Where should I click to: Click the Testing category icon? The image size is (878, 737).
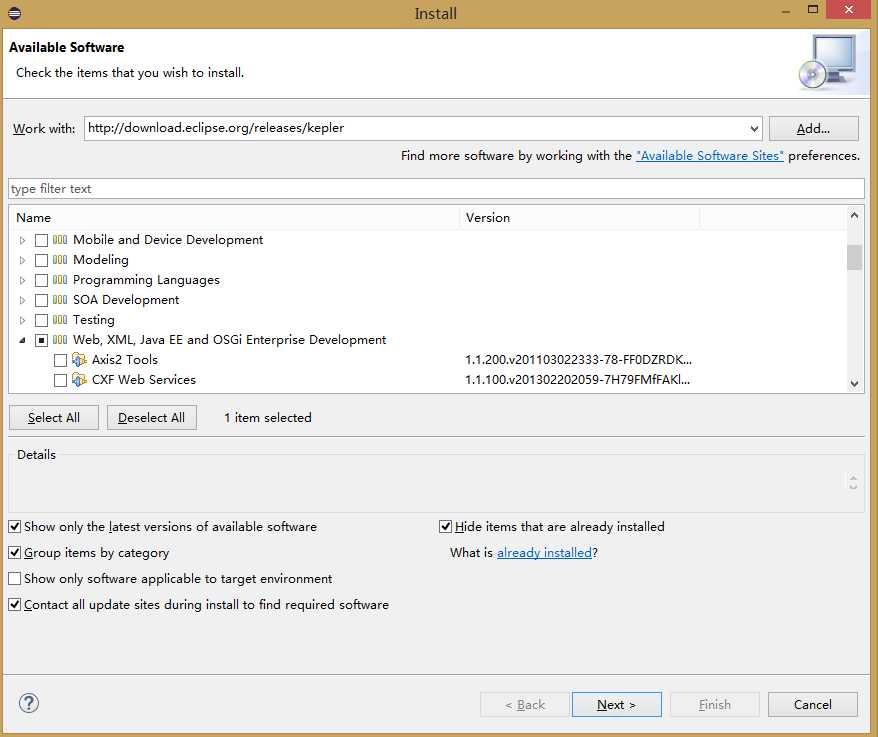point(60,320)
